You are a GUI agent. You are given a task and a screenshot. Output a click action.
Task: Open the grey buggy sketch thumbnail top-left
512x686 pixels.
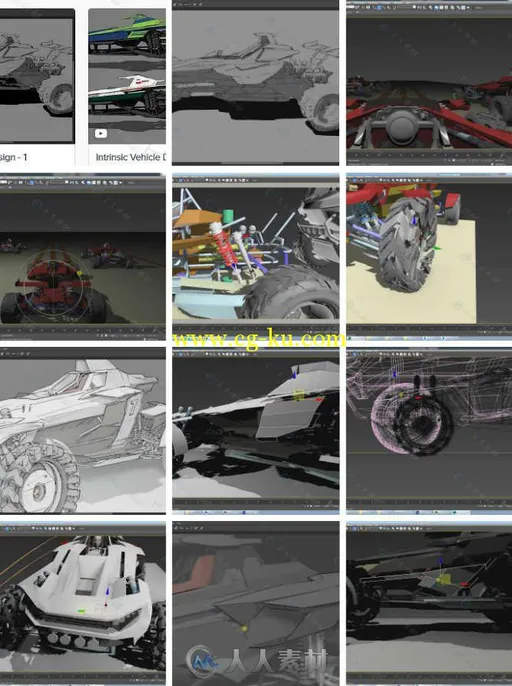[37, 76]
